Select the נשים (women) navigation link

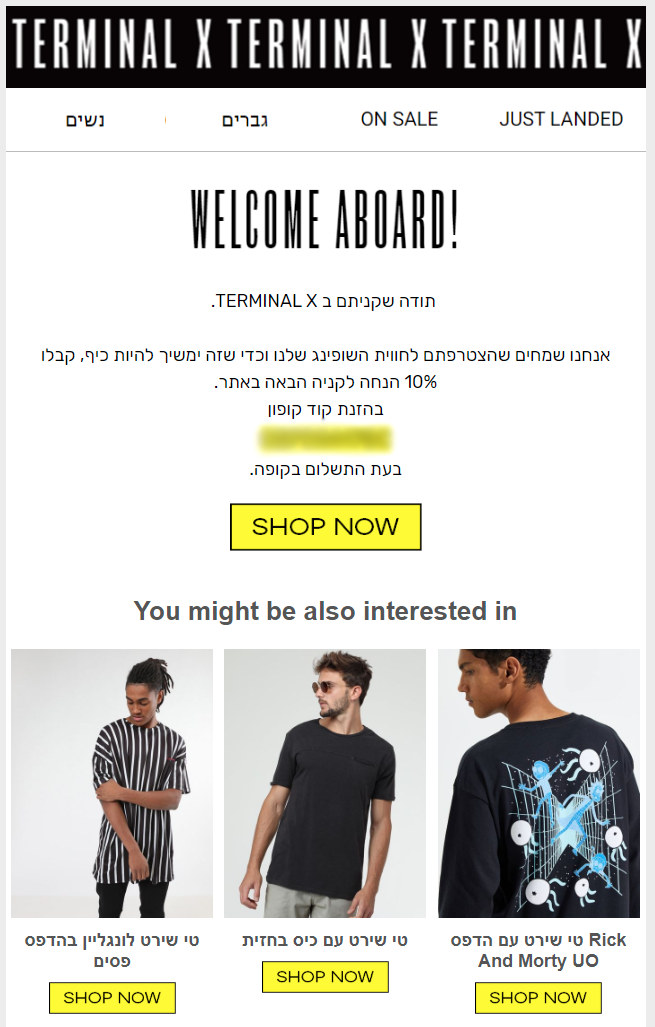(85, 120)
